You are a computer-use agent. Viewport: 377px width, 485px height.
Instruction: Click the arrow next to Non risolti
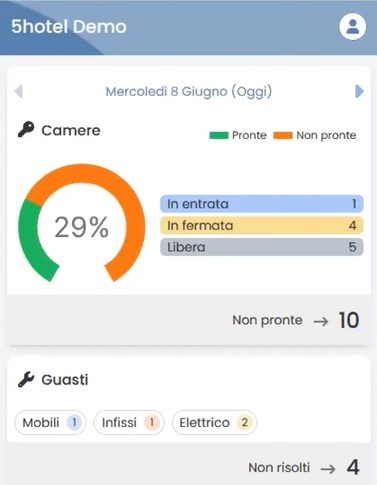tap(328, 469)
